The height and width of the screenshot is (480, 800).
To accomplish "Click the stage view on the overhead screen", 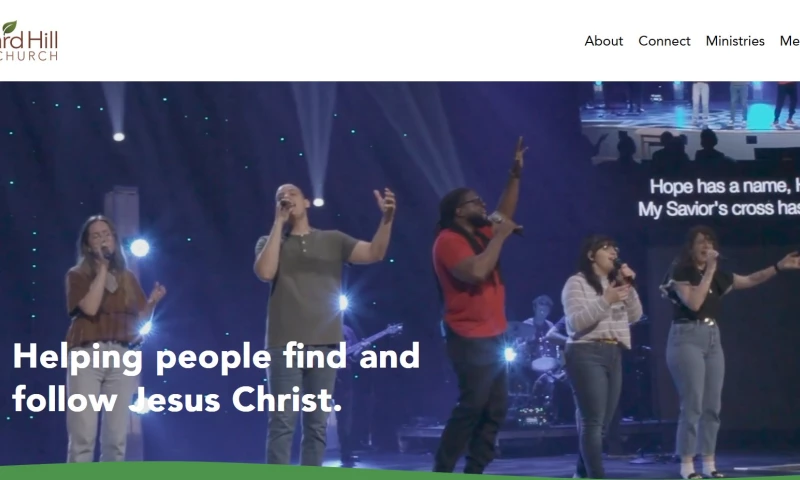I will (x=690, y=120).
